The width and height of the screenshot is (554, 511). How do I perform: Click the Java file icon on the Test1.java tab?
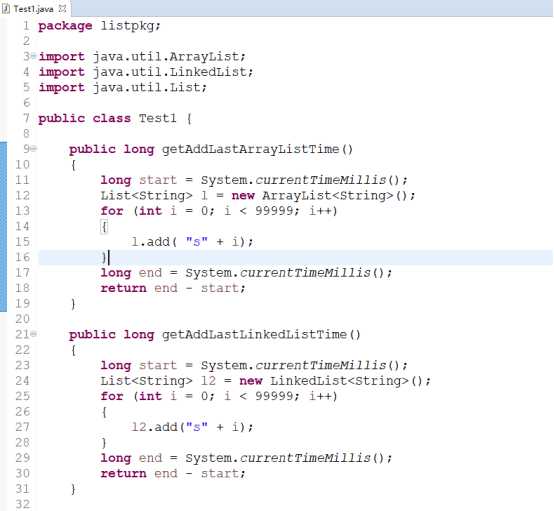[6, 9]
